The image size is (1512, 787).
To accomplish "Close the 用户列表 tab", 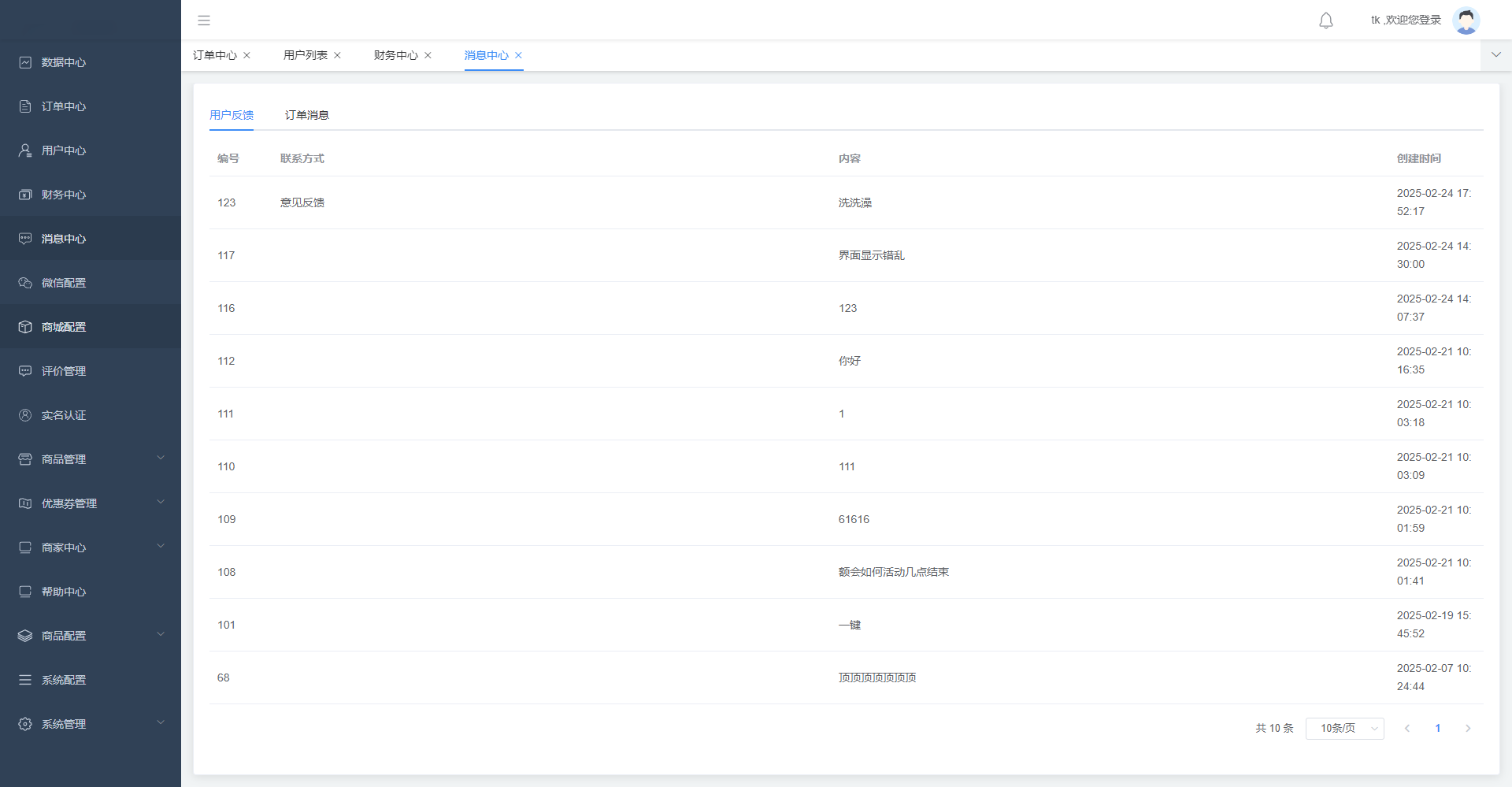I will pos(337,55).
